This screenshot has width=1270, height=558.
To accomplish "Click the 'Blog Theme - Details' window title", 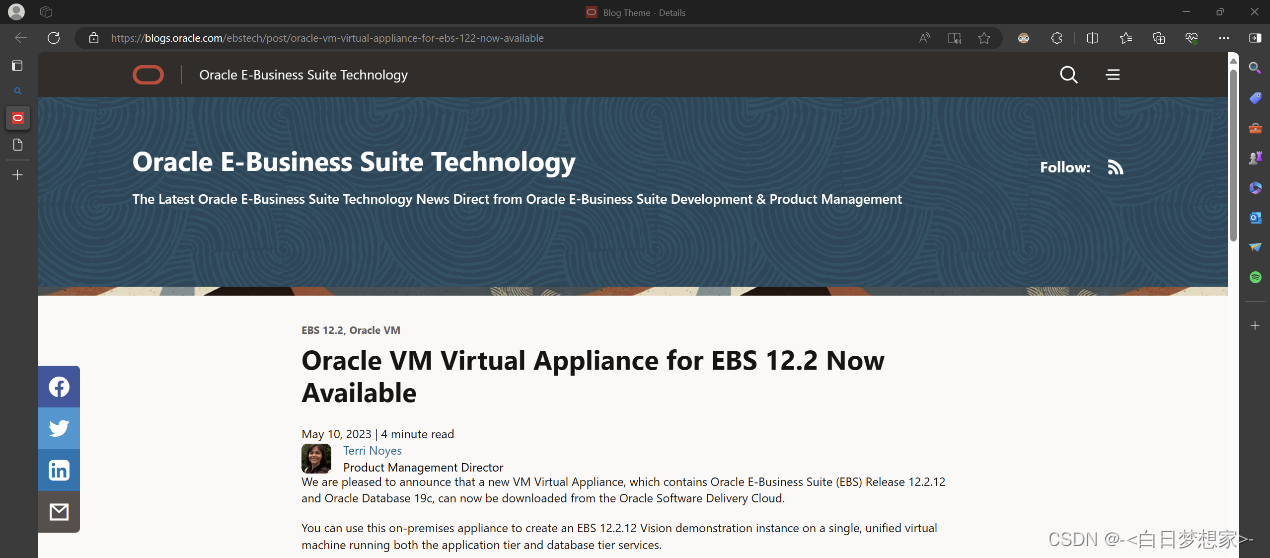I will (643, 12).
